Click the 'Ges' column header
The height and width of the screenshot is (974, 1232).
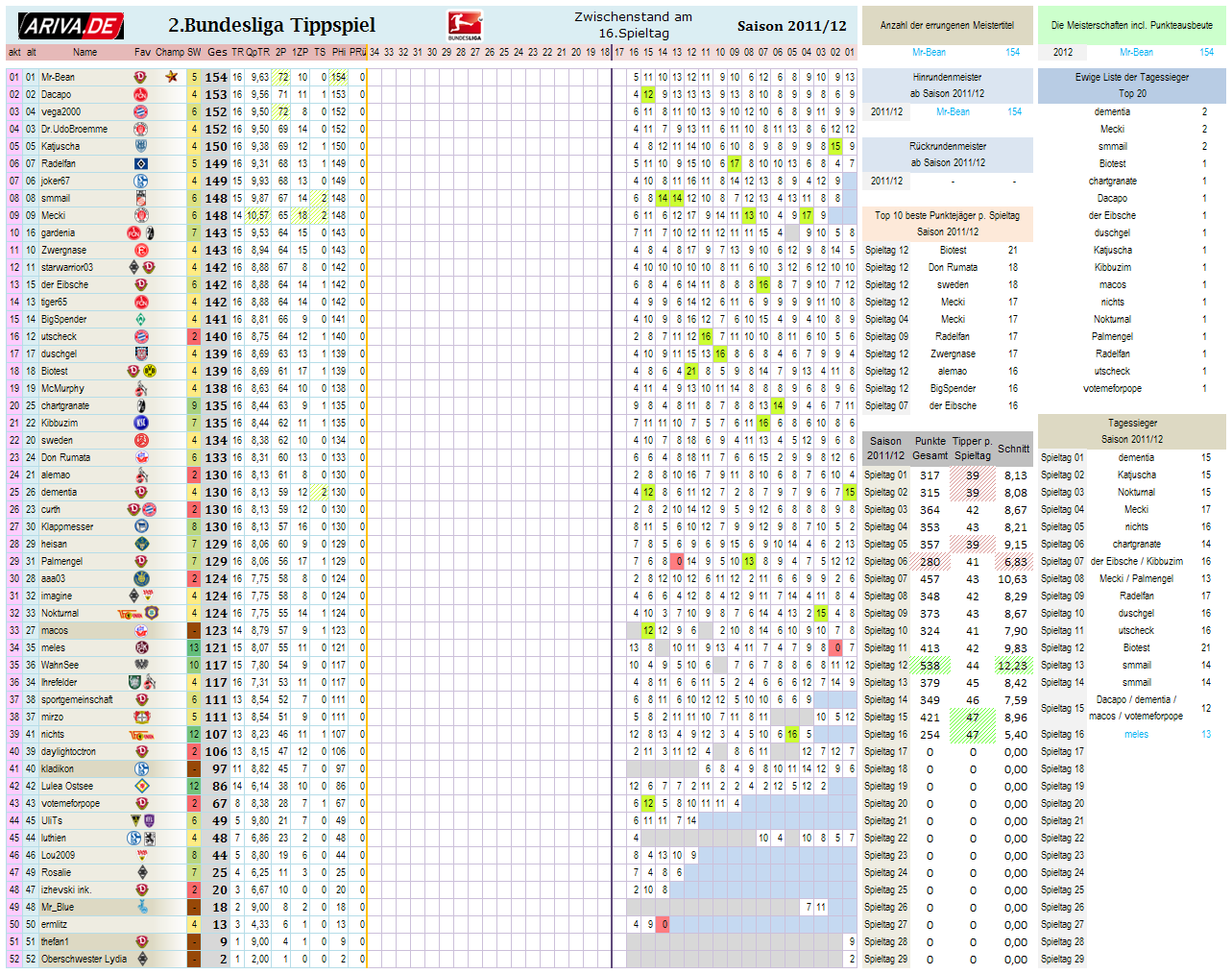pos(217,52)
